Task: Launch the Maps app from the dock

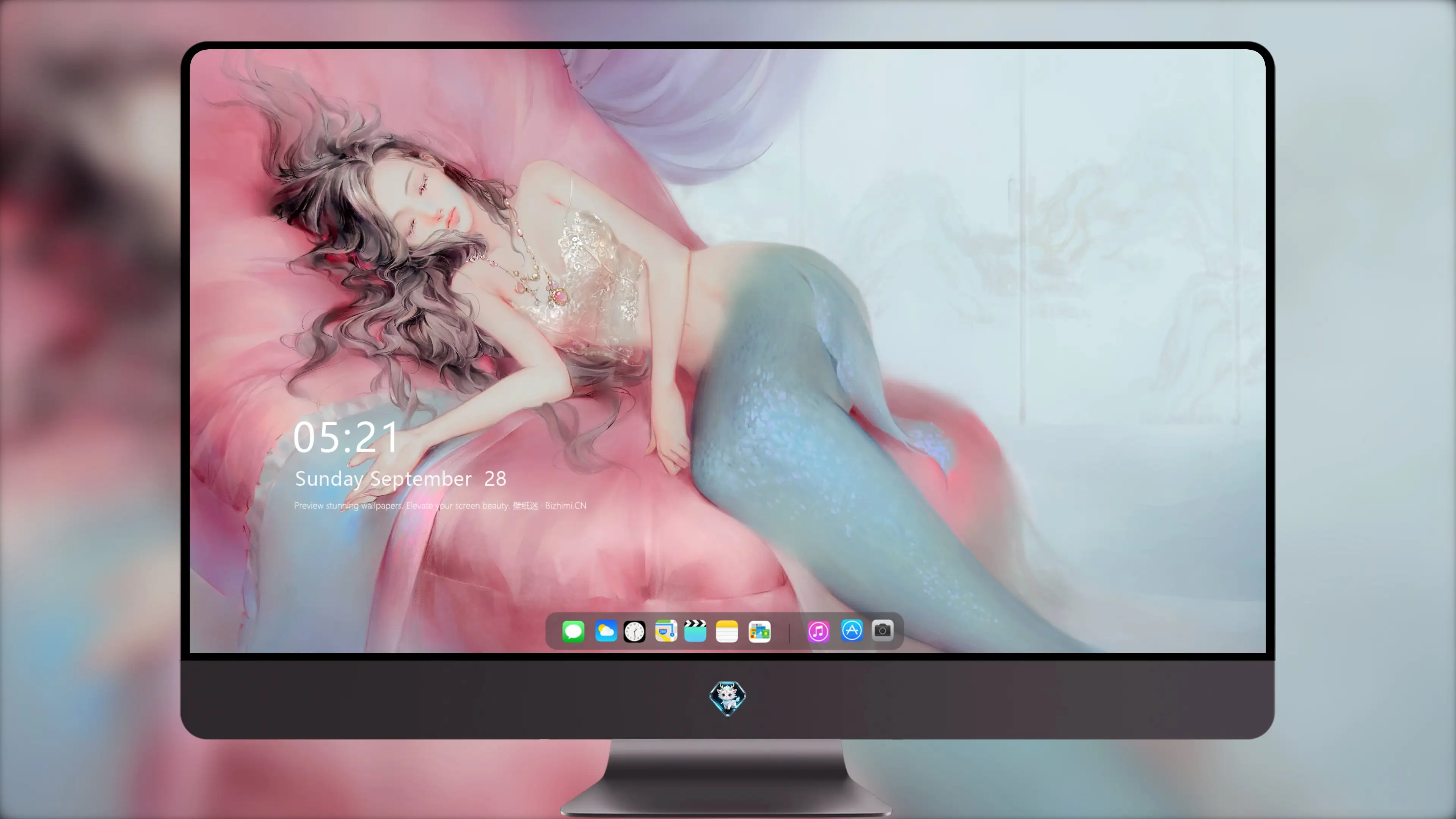Action: 666,631
